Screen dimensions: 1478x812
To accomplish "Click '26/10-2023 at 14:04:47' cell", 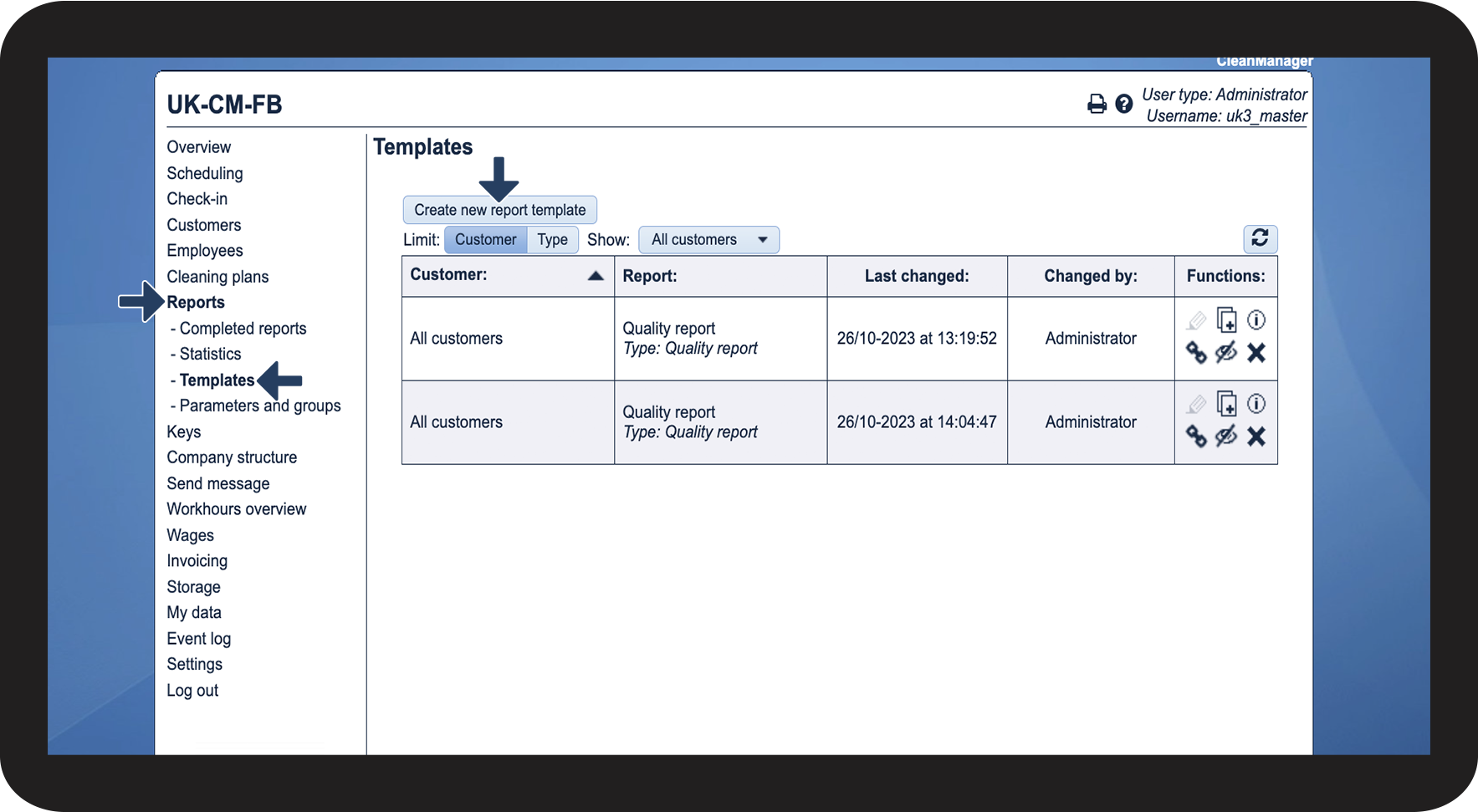I will point(917,422).
